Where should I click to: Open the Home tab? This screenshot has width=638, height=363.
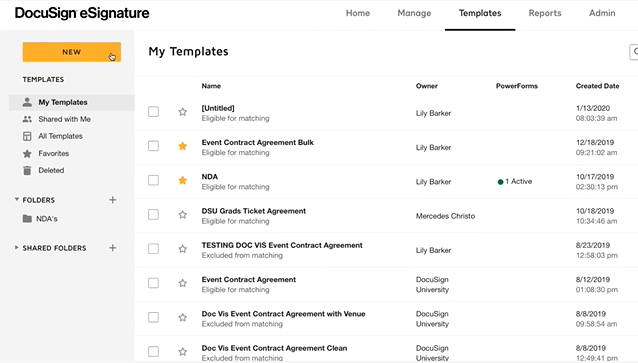pos(358,13)
